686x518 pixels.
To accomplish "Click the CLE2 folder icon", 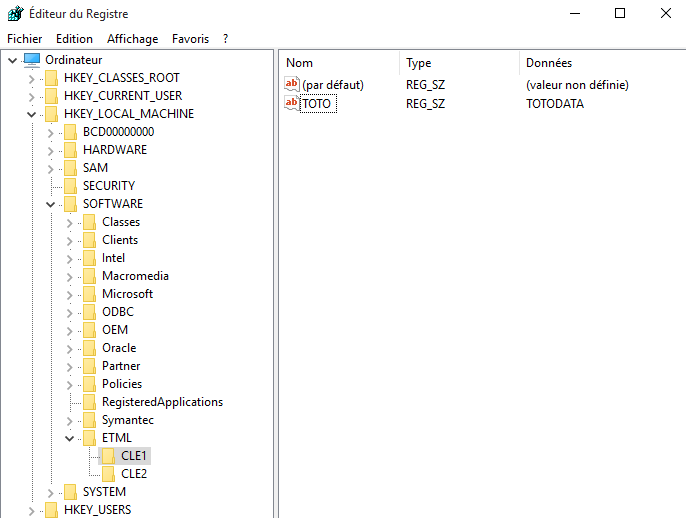I will 108,474.
